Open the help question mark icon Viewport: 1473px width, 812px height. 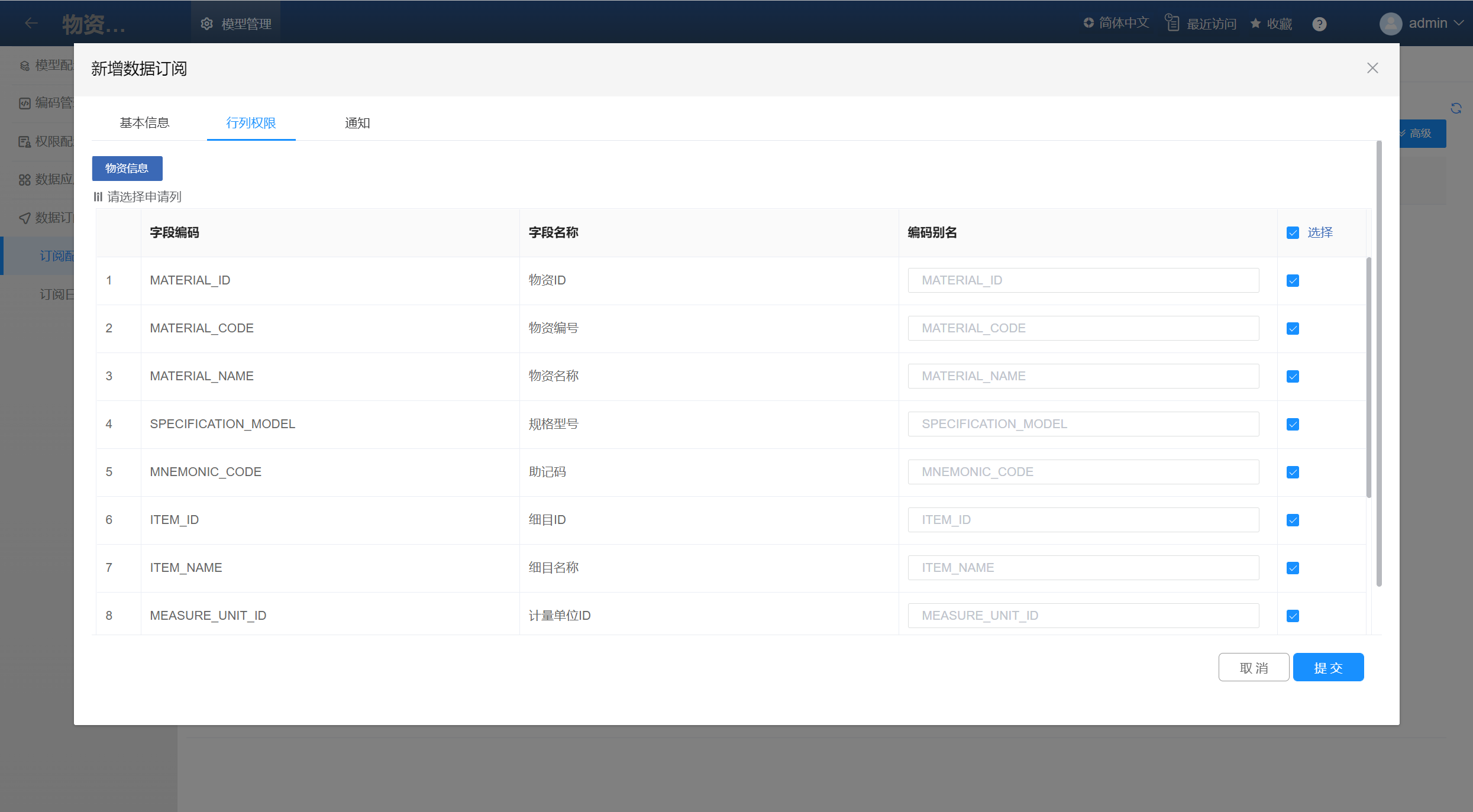pyautogui.click(x=1319, y=24)
